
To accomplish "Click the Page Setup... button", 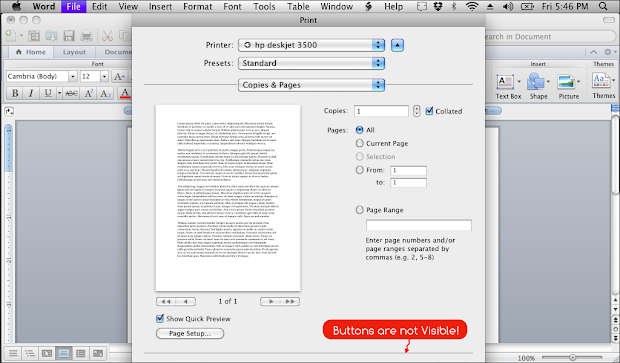I will point(190,333).
